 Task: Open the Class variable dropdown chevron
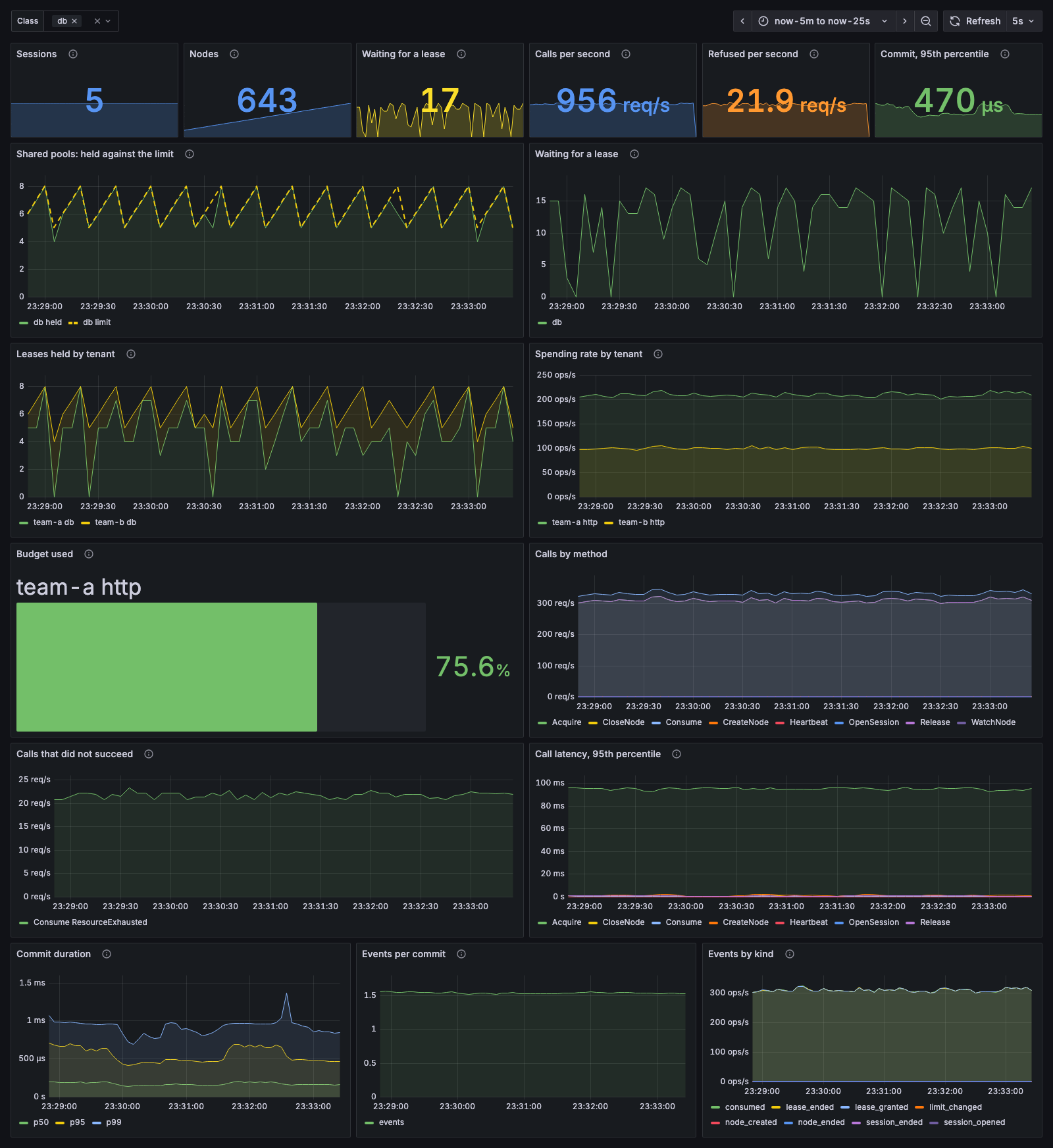point(109,21)
